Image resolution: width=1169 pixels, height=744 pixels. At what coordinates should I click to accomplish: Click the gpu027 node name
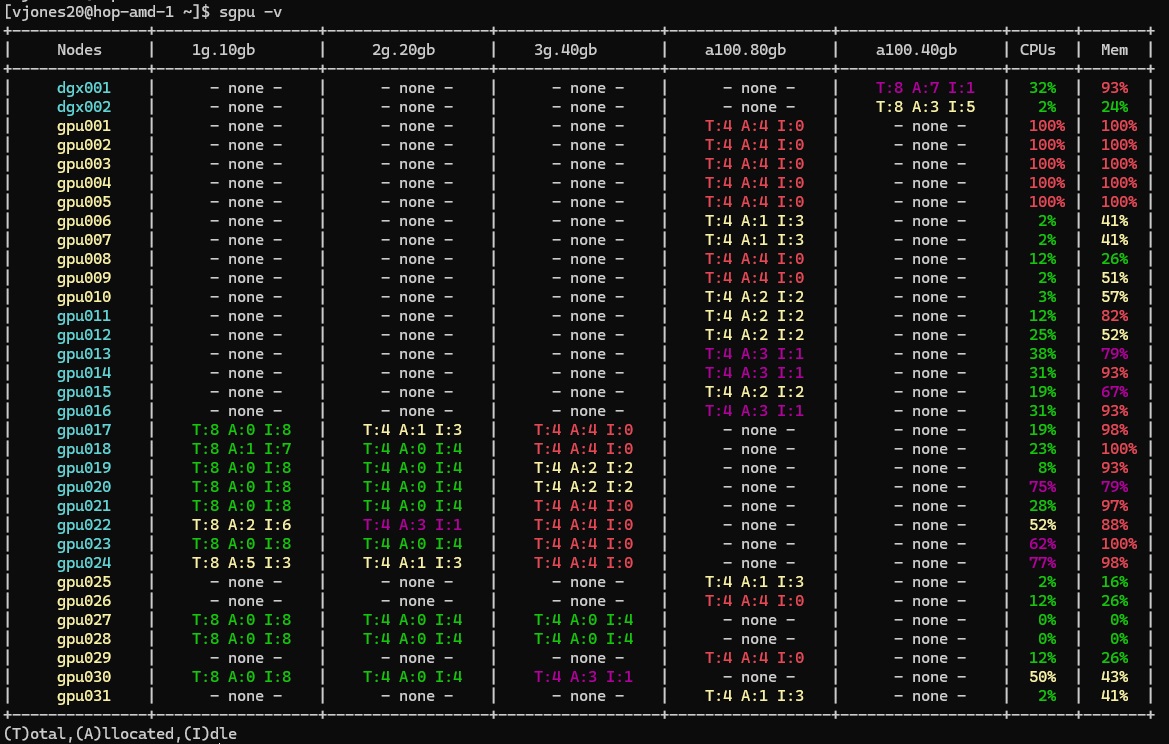click(x=84, y=620)
